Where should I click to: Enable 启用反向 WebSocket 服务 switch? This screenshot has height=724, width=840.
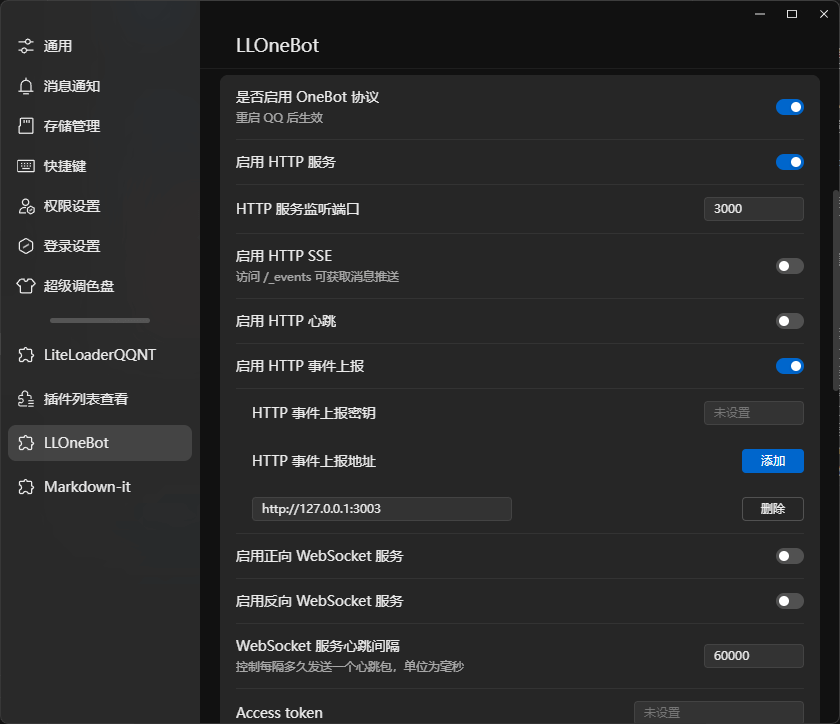tap(790, 601)
